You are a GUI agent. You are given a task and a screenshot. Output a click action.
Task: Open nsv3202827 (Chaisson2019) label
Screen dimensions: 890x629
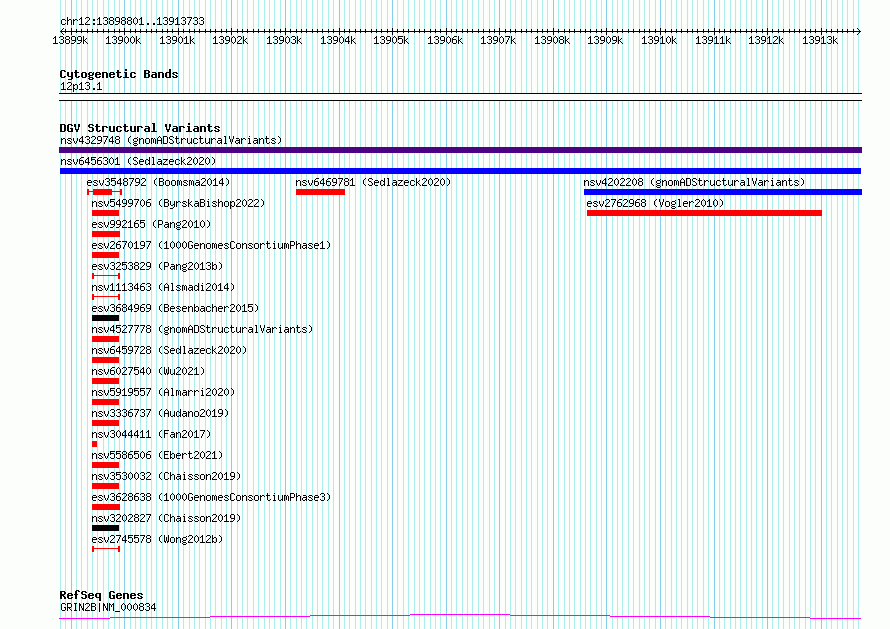166,518
